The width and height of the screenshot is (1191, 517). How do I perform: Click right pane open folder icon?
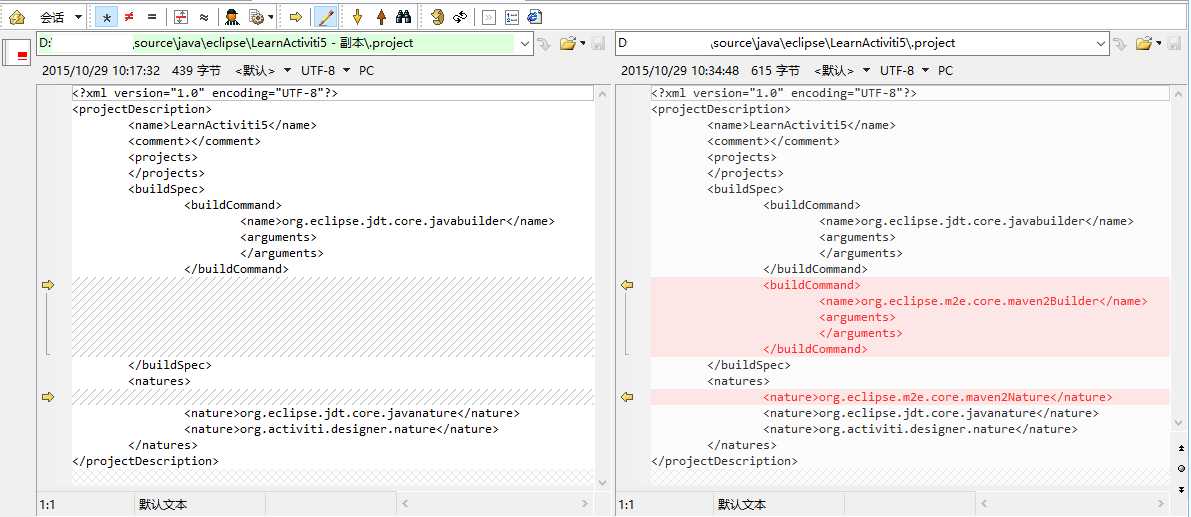pyautogui.click(x=1144, y=43)
